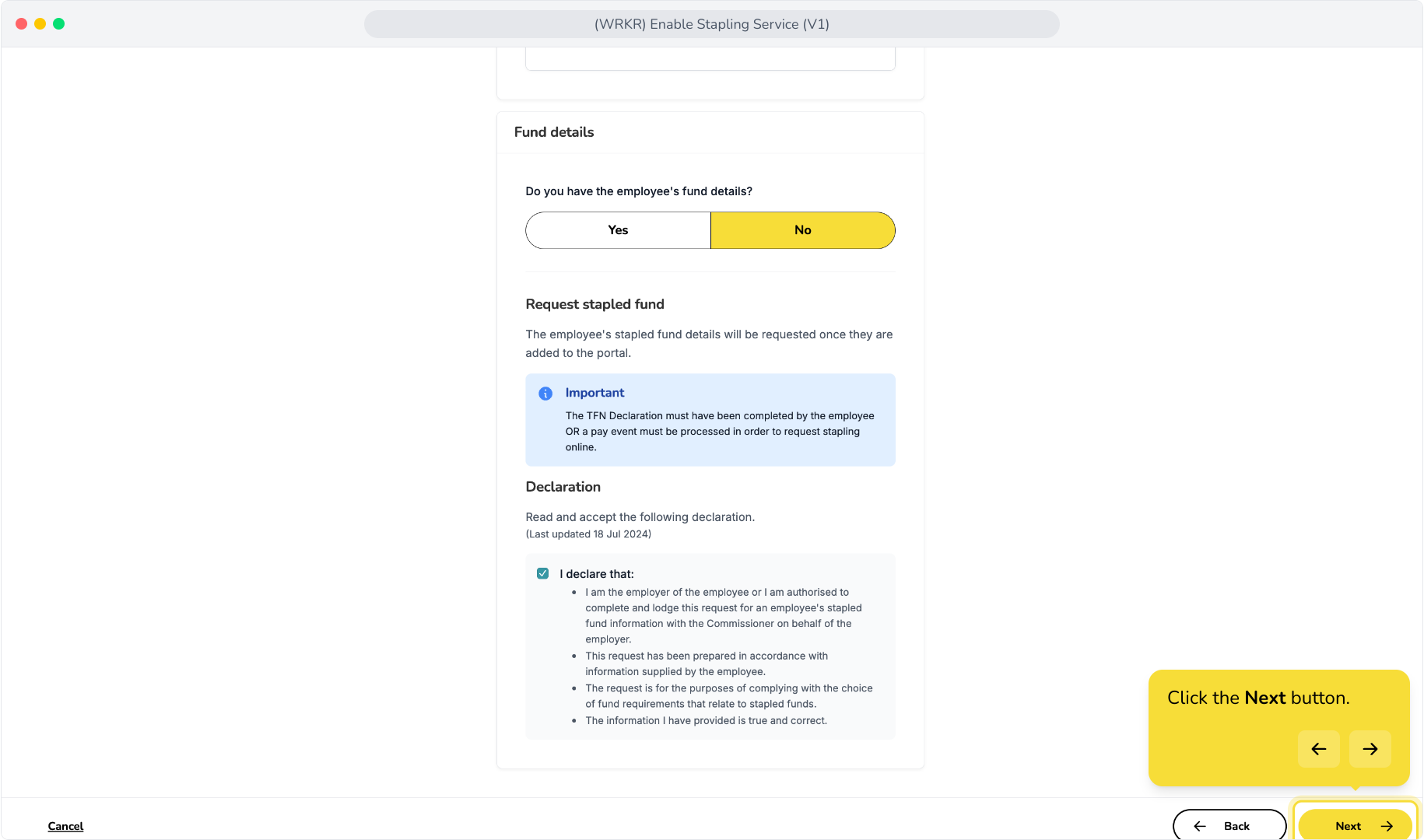Click the Fund details section heading

pos(554,132)
